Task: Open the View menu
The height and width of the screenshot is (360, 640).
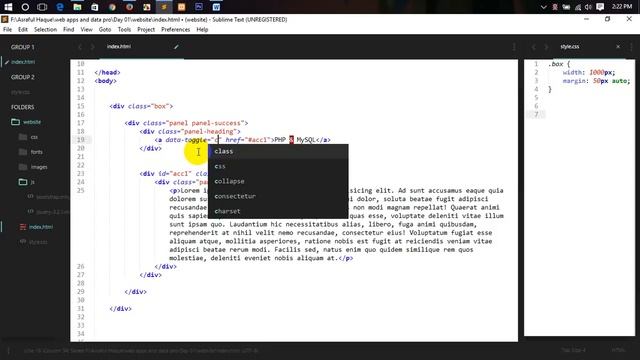Action: 86,29
